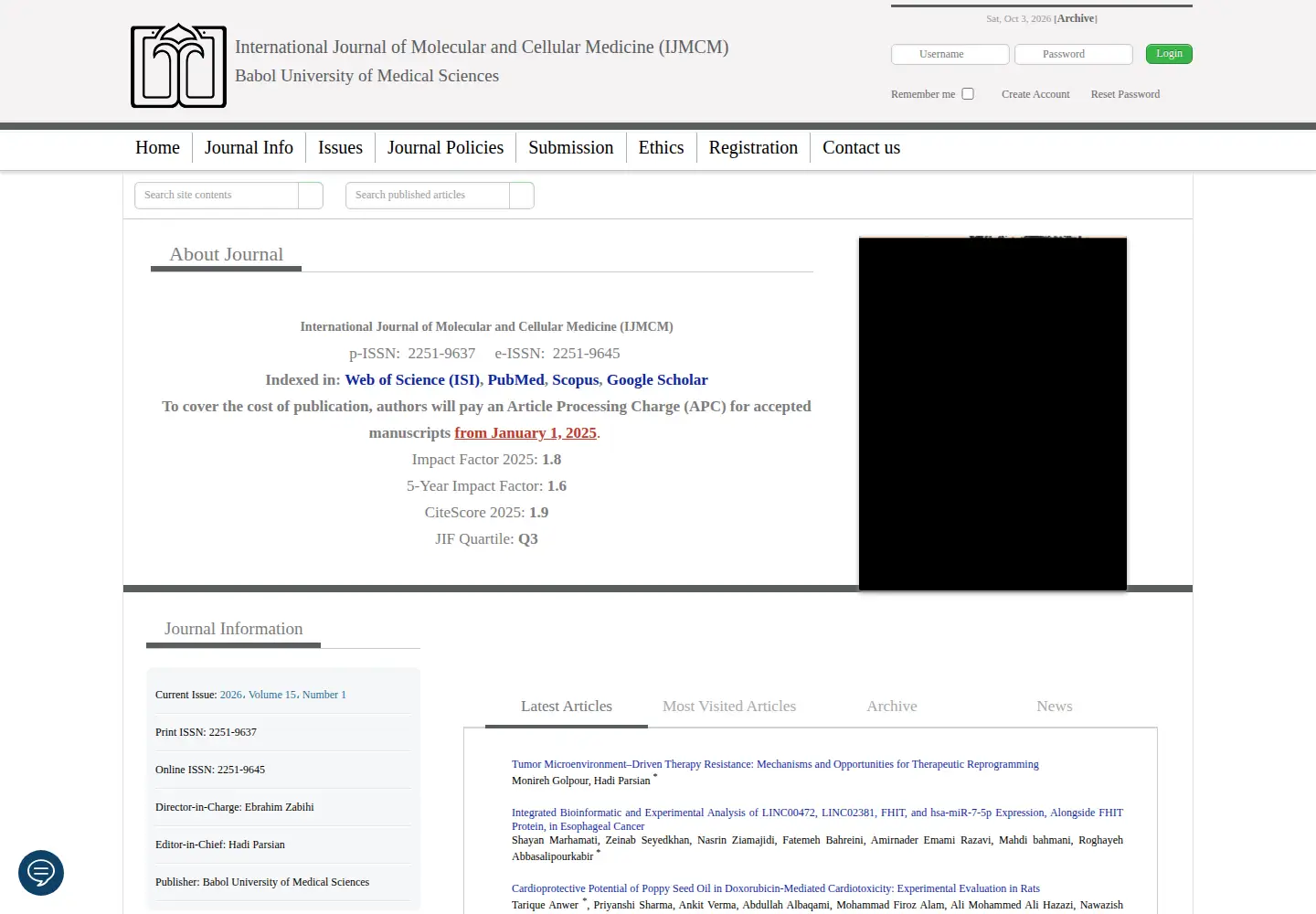Open the Number 1 issue link
The width and height of the screenshot is (1316, 914).
[x=324, y=695]
